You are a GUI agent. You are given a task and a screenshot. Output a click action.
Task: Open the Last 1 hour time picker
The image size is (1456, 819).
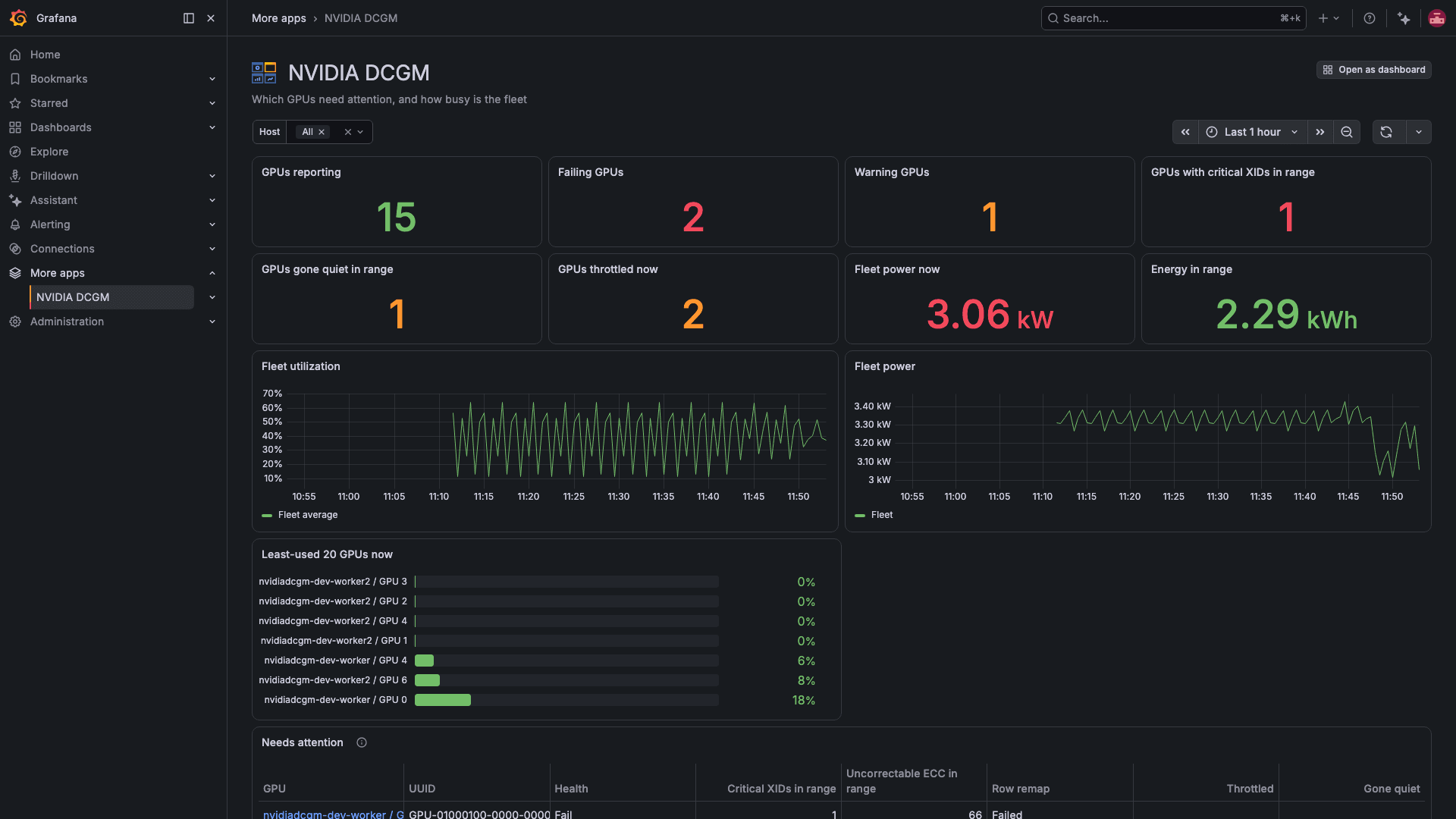(x=1252, y=132)
